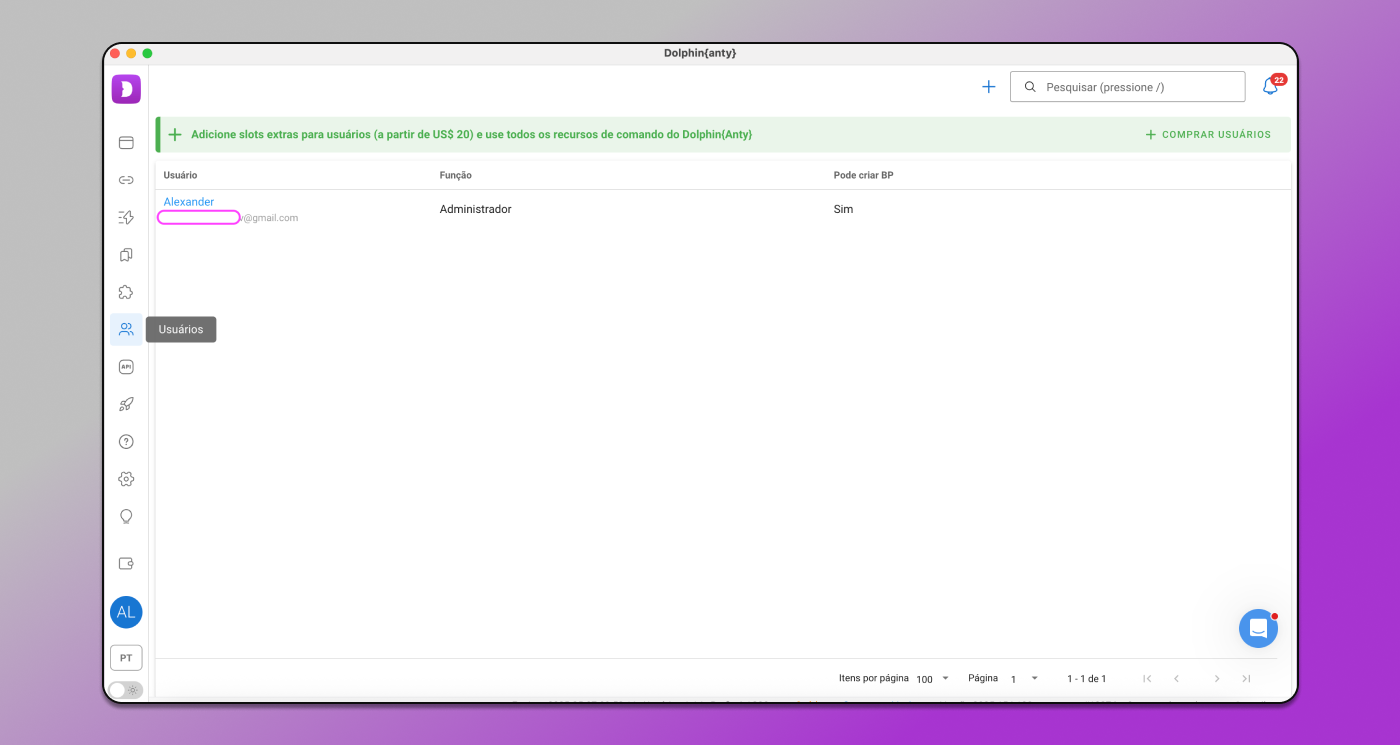This screenshot has height=745, width=1400.
Task: Click the Pode criar BP column header
Action: (x=864, y=175)
